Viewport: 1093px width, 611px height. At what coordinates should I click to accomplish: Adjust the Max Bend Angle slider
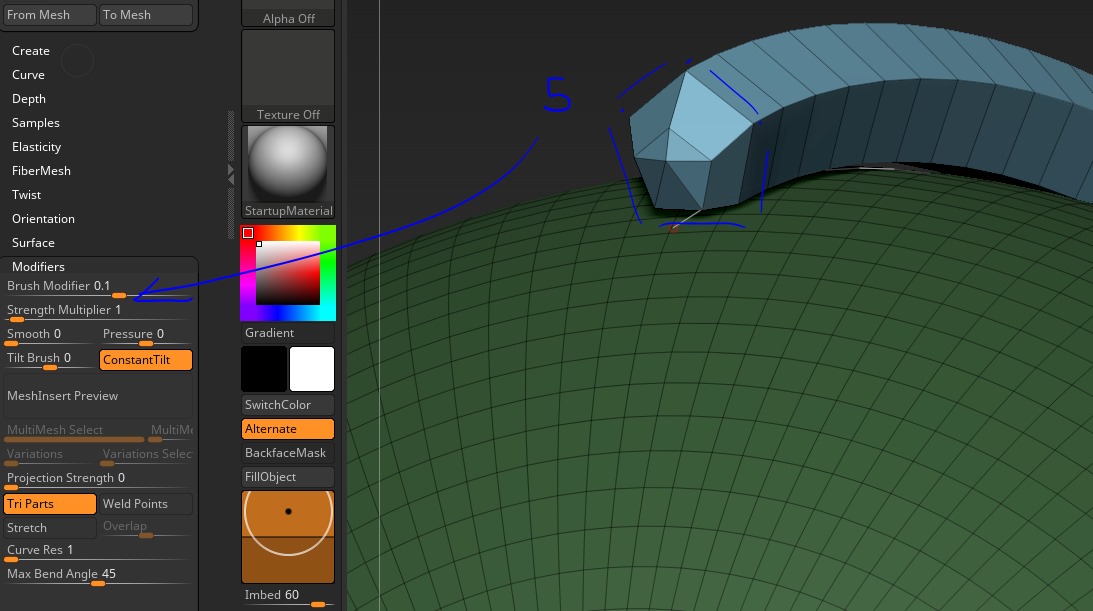98,576
